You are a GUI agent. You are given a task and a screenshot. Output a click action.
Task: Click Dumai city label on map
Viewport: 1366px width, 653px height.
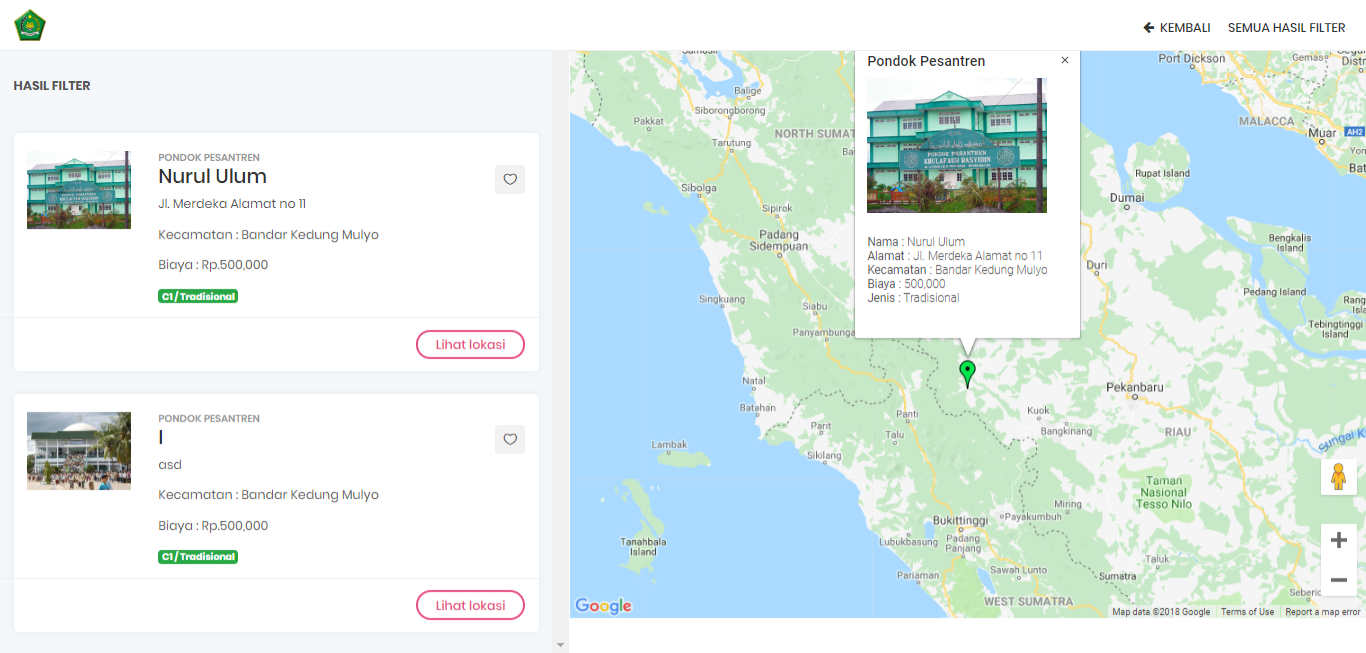(x=1127, y=198)
